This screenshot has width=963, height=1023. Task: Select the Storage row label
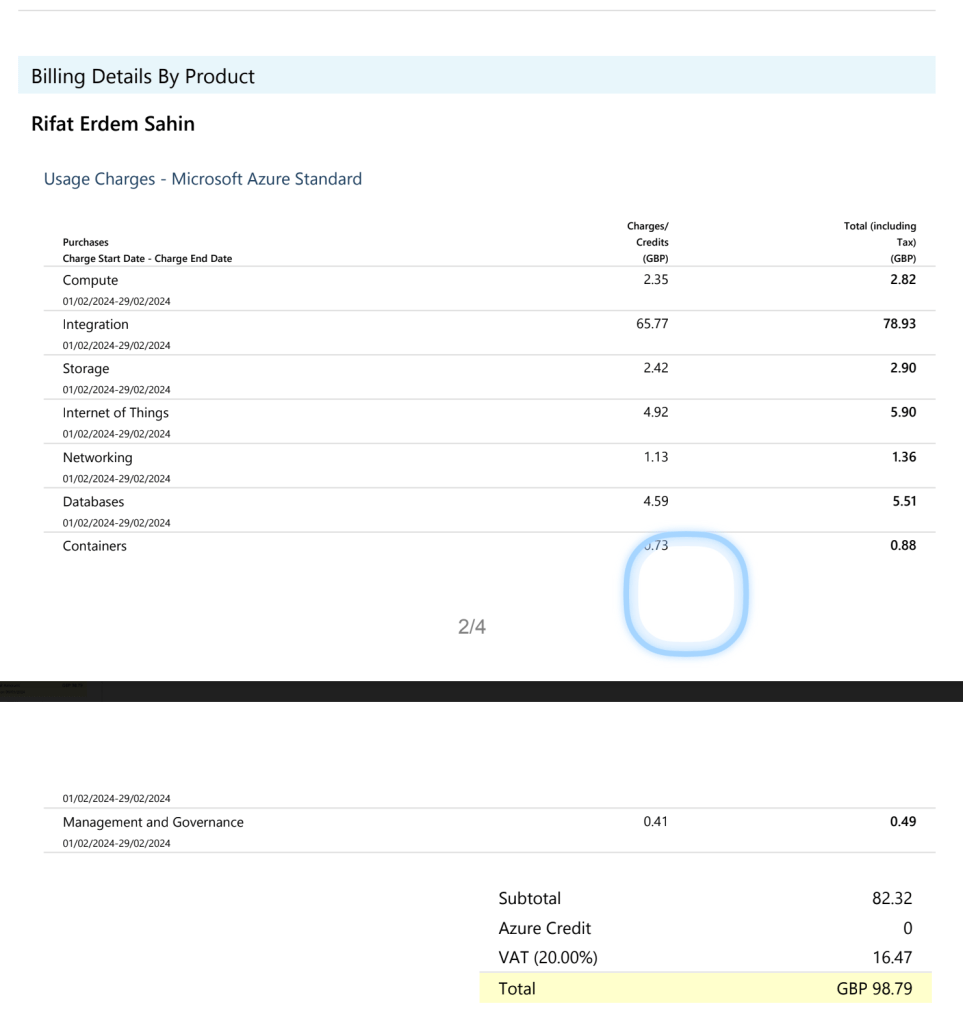pos(85,369)
